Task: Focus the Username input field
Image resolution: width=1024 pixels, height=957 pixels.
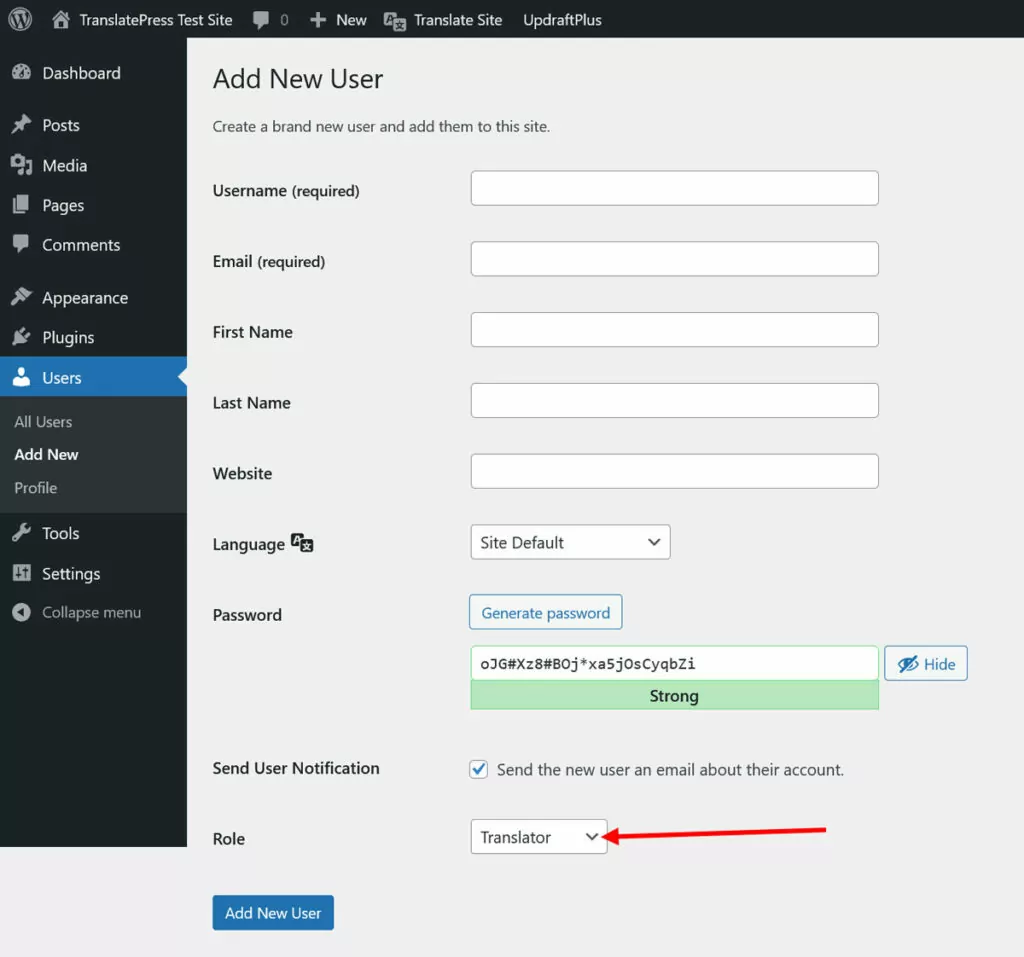Action: [674, 188]
